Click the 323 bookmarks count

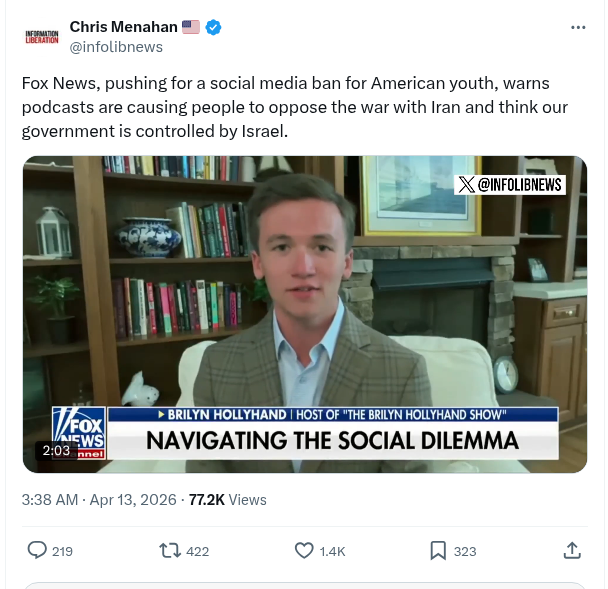coord(465,551)
